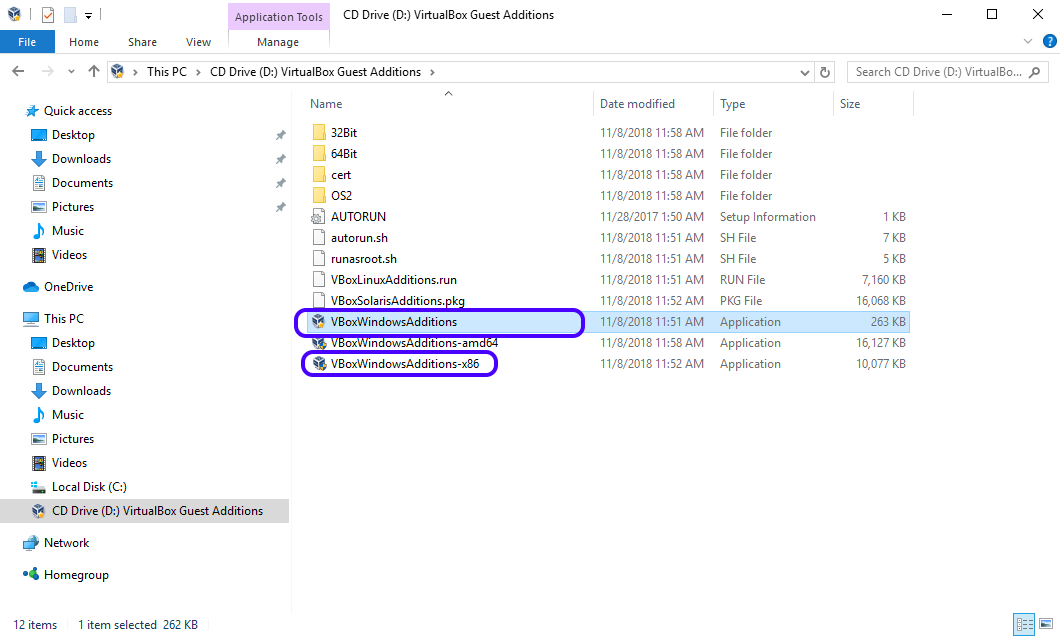Image resolution: width=1060 pixels, height=636 pixels.
Task: Select the OS2 folder icon
Action: coord(319,195)
